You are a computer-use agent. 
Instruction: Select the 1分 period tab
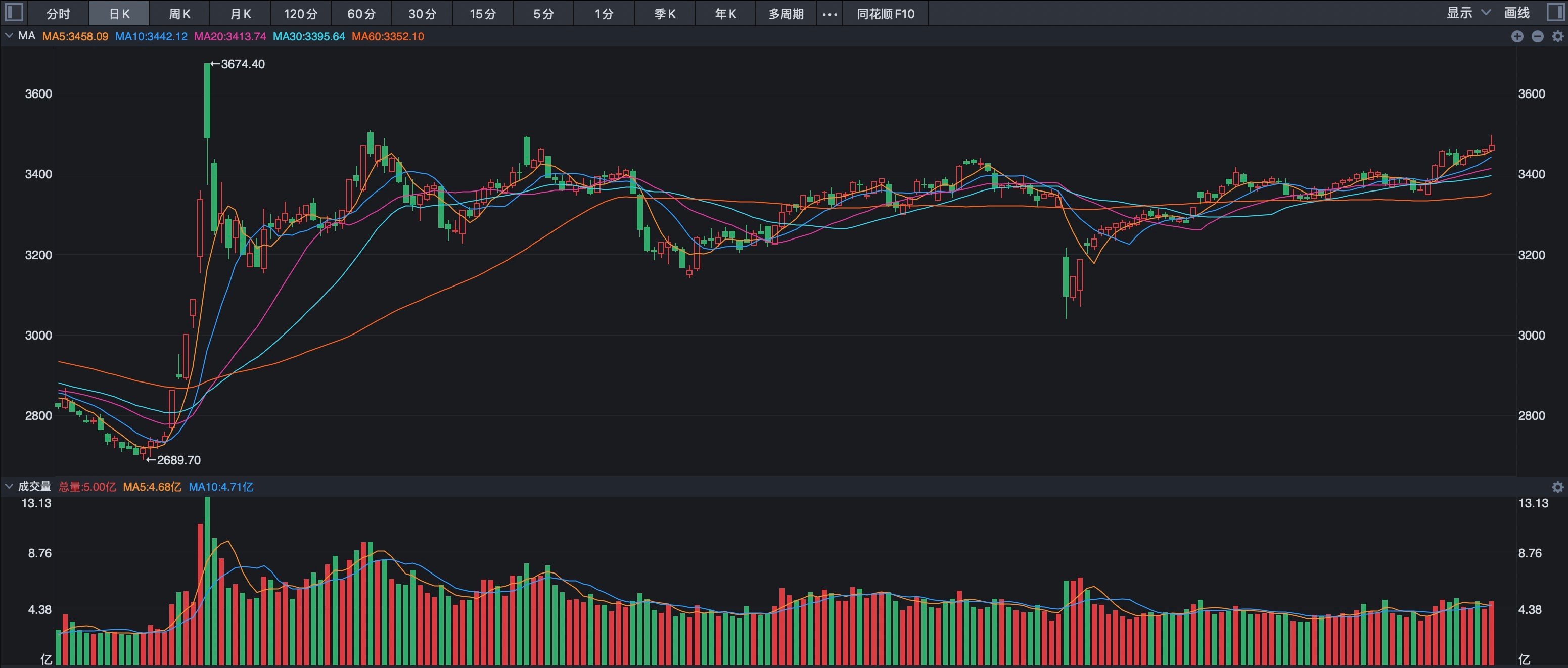[x=604, y=13]
